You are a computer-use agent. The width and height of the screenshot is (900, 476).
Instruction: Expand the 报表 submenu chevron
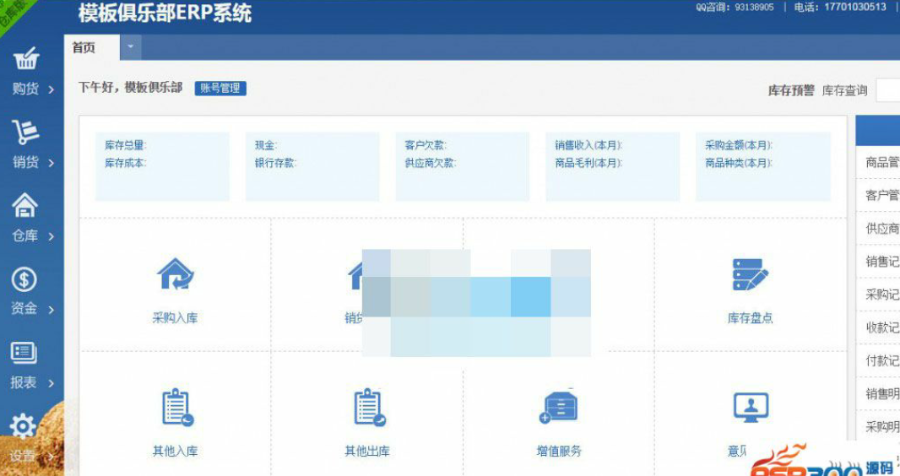pos(51,384)
